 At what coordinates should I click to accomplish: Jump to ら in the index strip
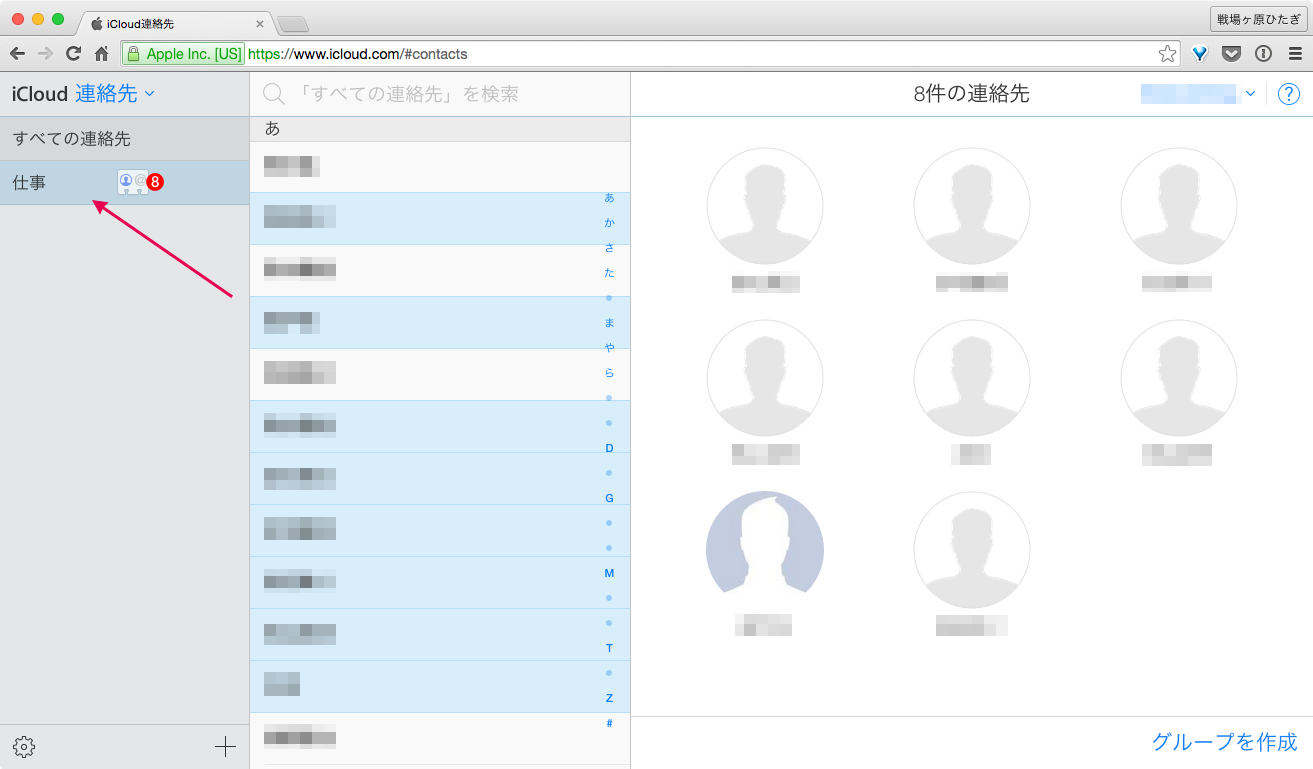[609, 373]
